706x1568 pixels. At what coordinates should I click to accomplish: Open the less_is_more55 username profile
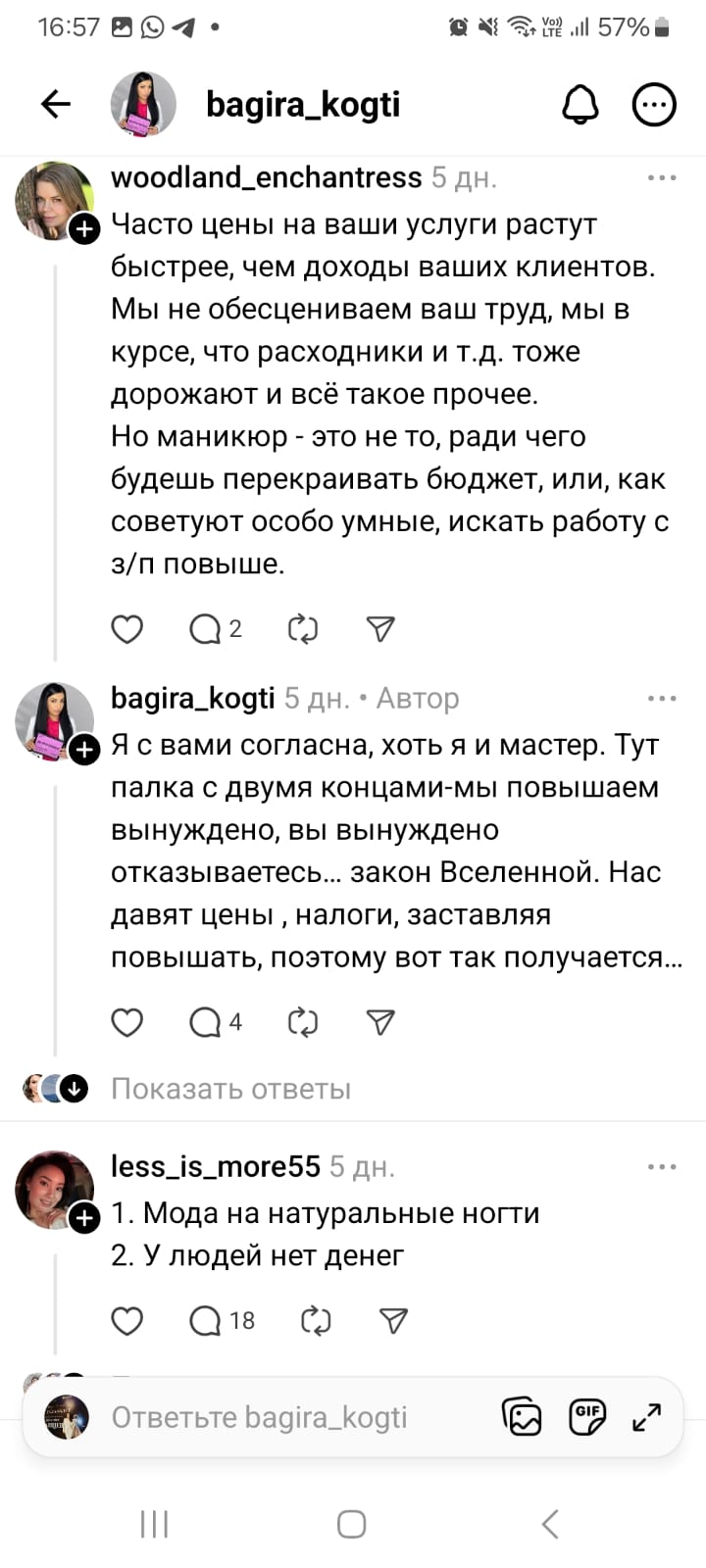click(215, 1166)
